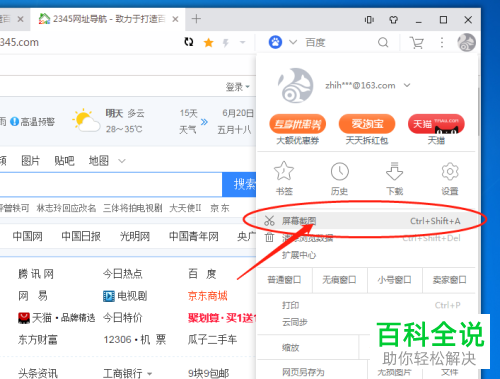Click hot search 林志玲回应改名
This screenshot has height=379, width=500.
(x=66, y=208)
